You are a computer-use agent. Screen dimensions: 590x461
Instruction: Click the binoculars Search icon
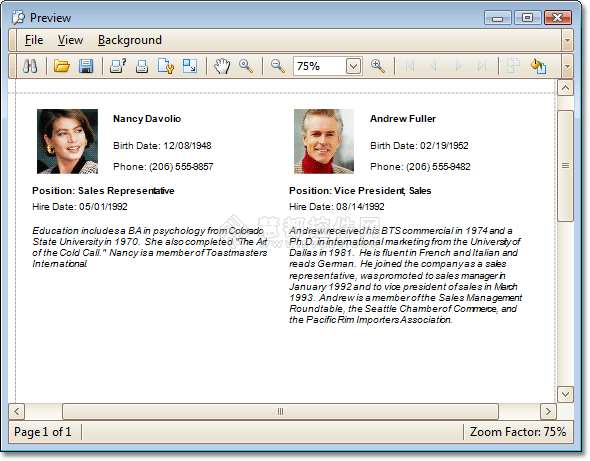[30, 66]
